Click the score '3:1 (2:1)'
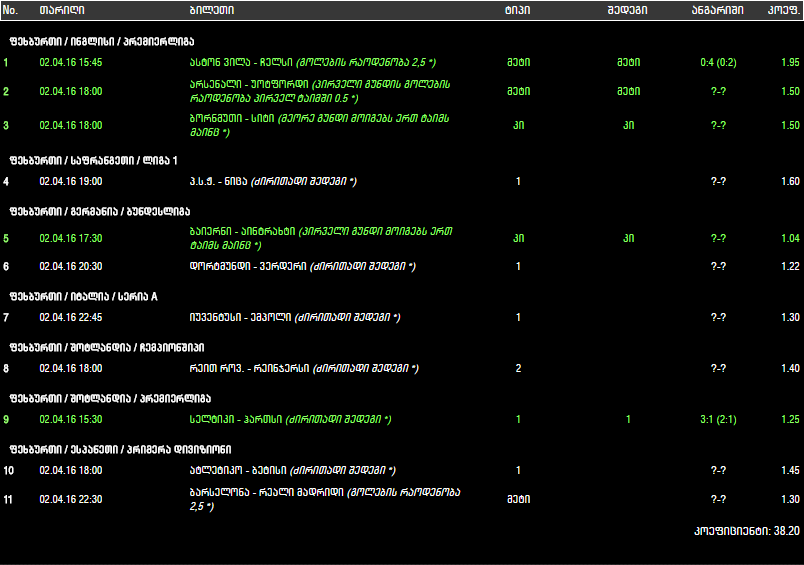This screenshot has height=565, width=804. tap(718, 419)
